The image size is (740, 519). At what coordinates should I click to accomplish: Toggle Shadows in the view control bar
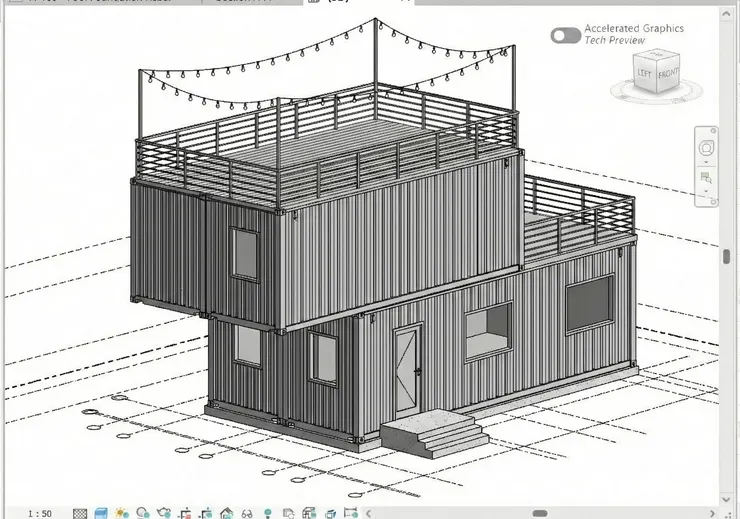pos(142,513)
